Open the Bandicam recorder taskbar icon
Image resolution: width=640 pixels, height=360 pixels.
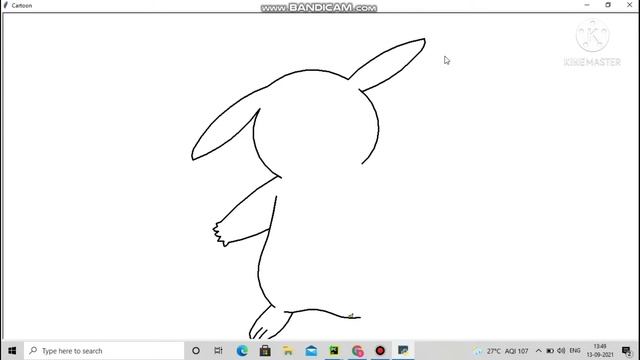click(380, 351)
